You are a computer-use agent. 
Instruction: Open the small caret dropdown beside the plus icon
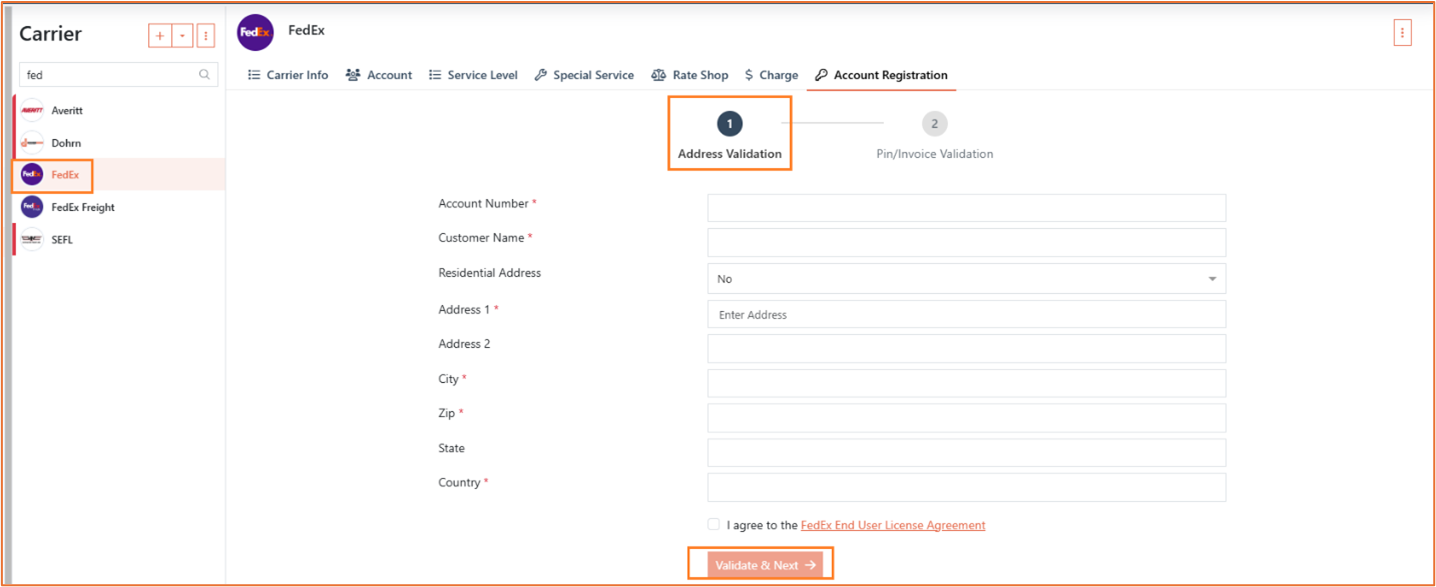tap(182, 36)
